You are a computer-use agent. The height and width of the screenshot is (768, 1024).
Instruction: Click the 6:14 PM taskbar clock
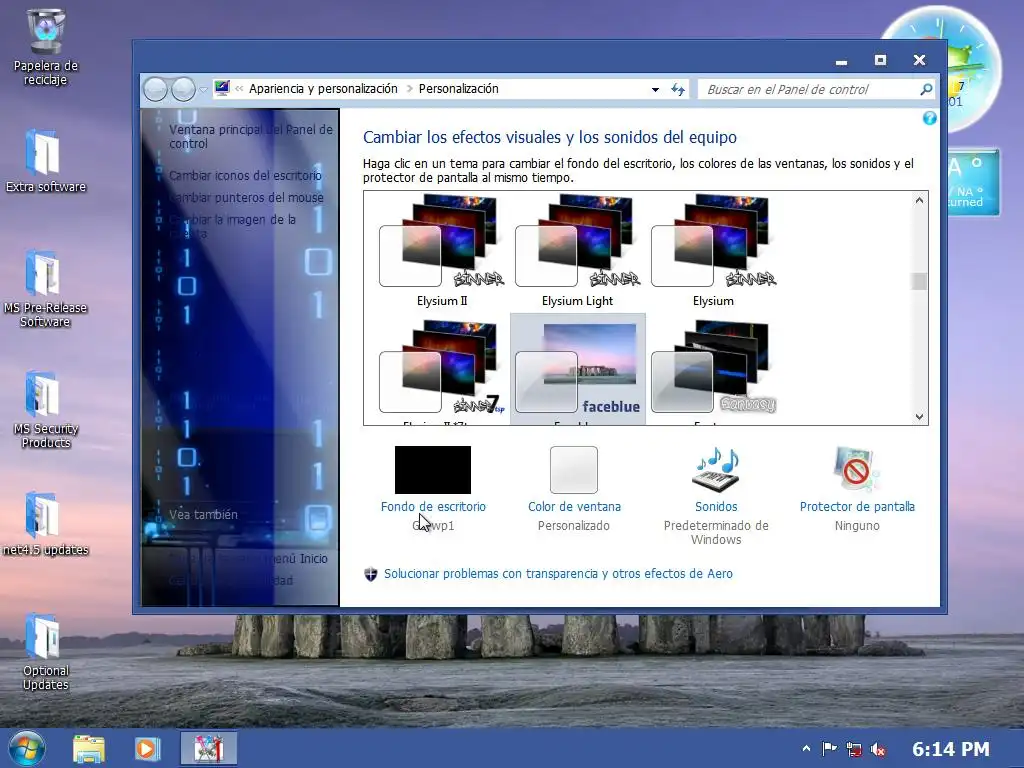click(x=950, y=749)
